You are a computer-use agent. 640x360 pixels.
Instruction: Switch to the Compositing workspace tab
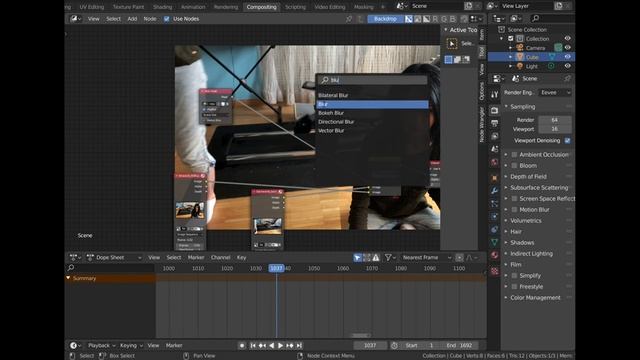[x=261, y=7]
